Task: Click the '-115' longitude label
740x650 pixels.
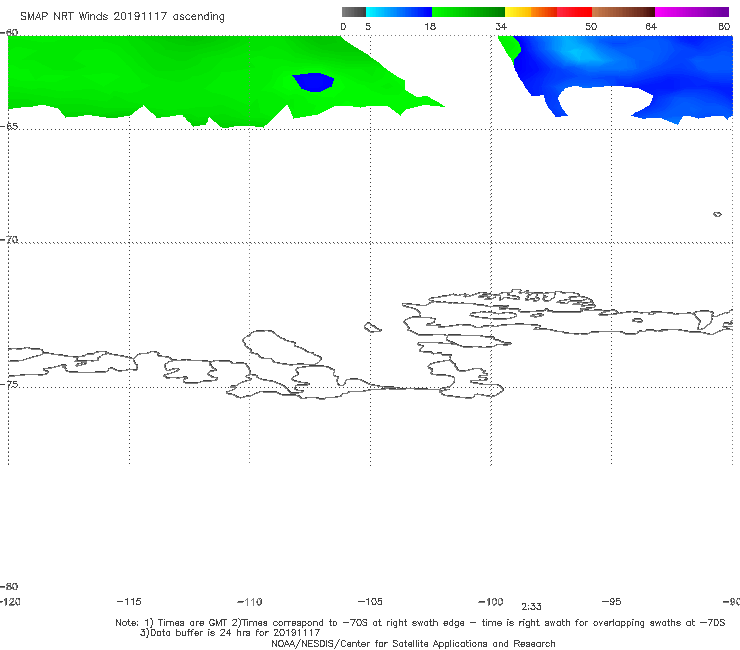Action: [129, 601]
